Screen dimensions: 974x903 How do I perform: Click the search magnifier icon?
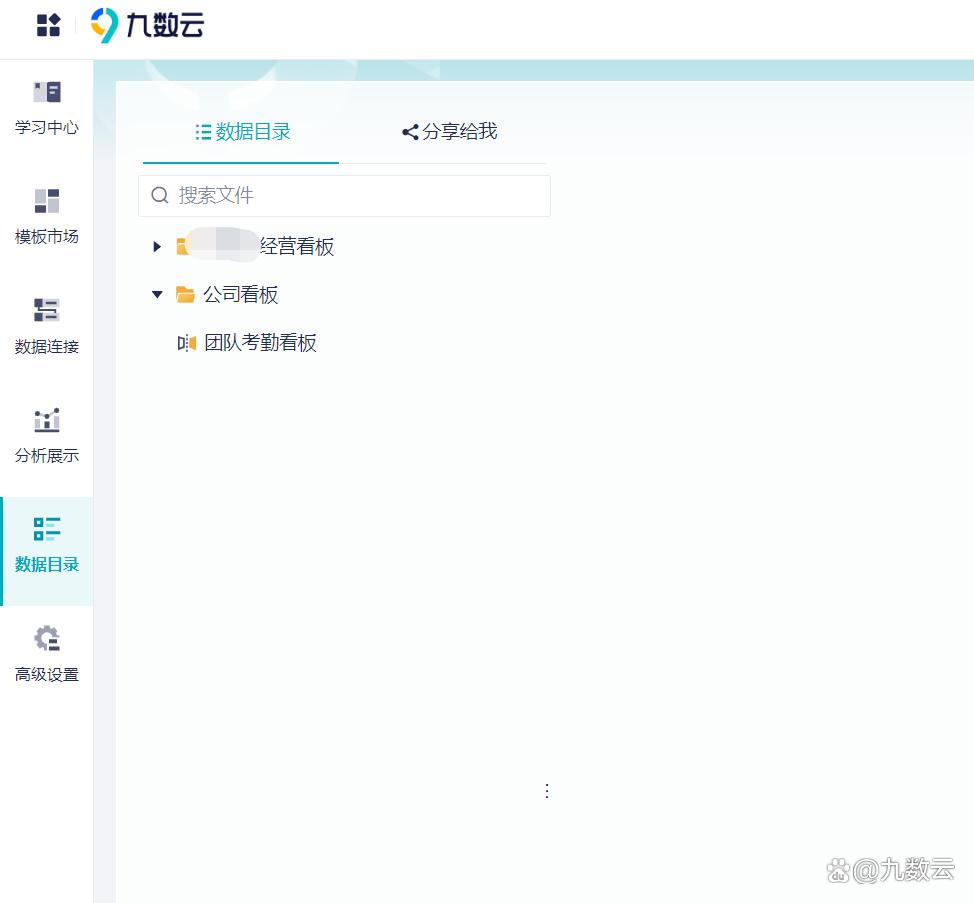click(x=160, y=195)
